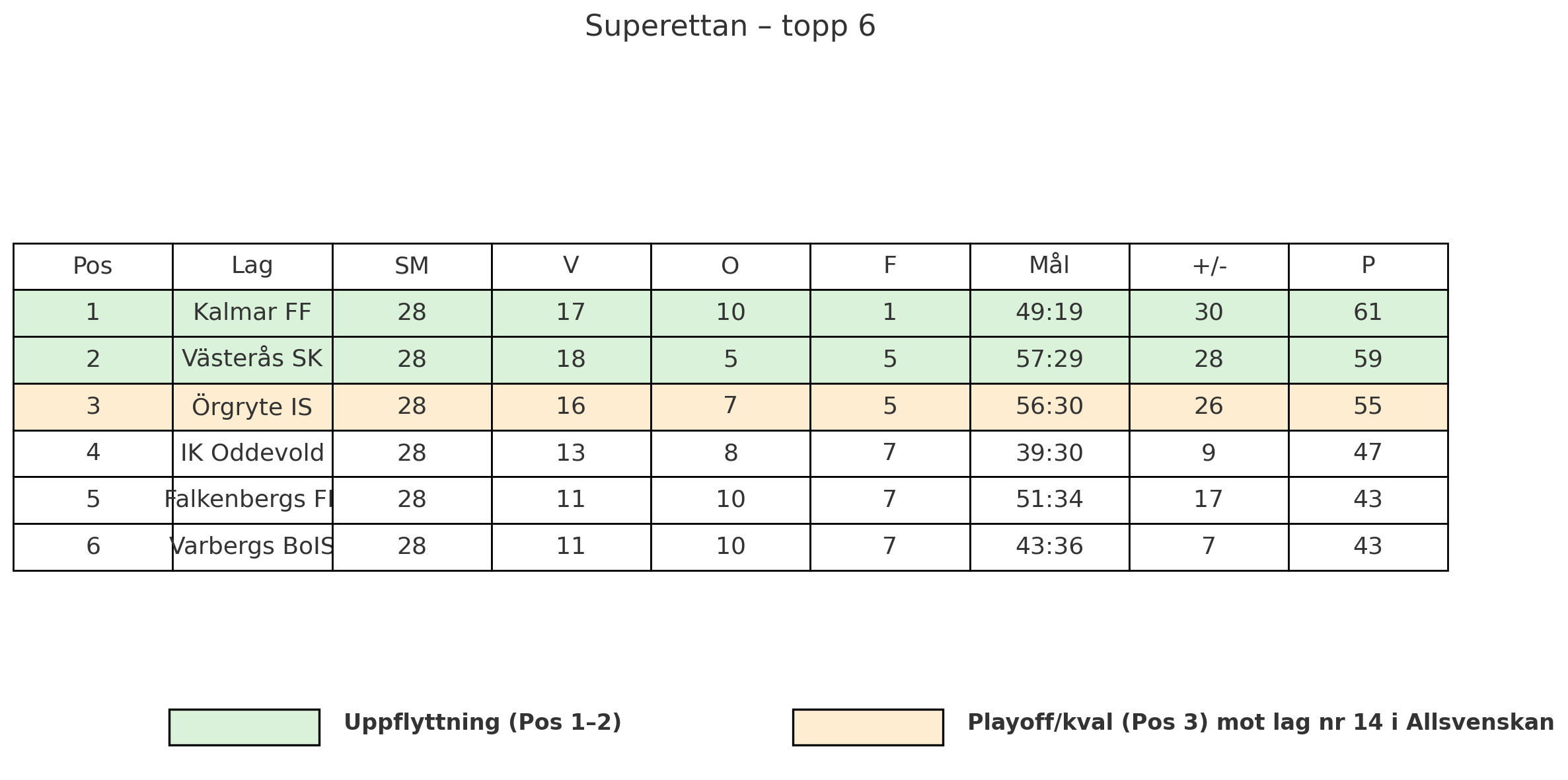Select the Falkenbergs FF team cell
Screen dimensions: 1568x780
[252, 500]
